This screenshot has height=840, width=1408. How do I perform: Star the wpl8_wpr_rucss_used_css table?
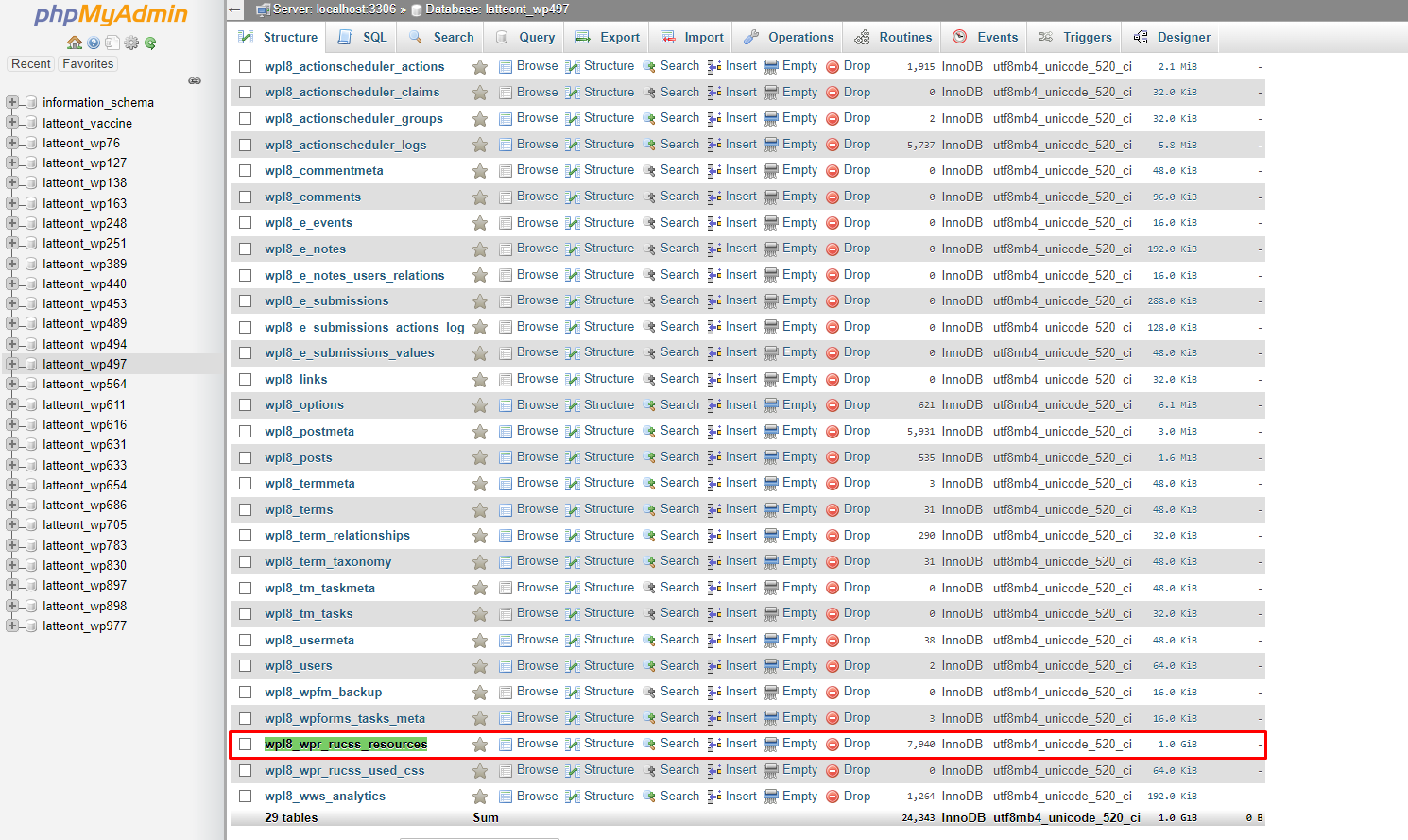[480, 771]
